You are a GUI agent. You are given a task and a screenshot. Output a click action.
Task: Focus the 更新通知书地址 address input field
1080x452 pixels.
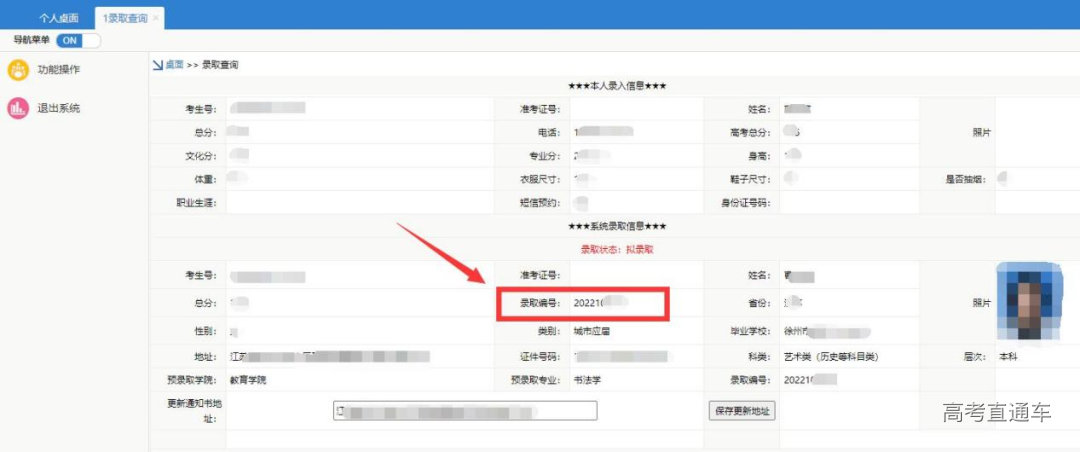tap(464, 411)
